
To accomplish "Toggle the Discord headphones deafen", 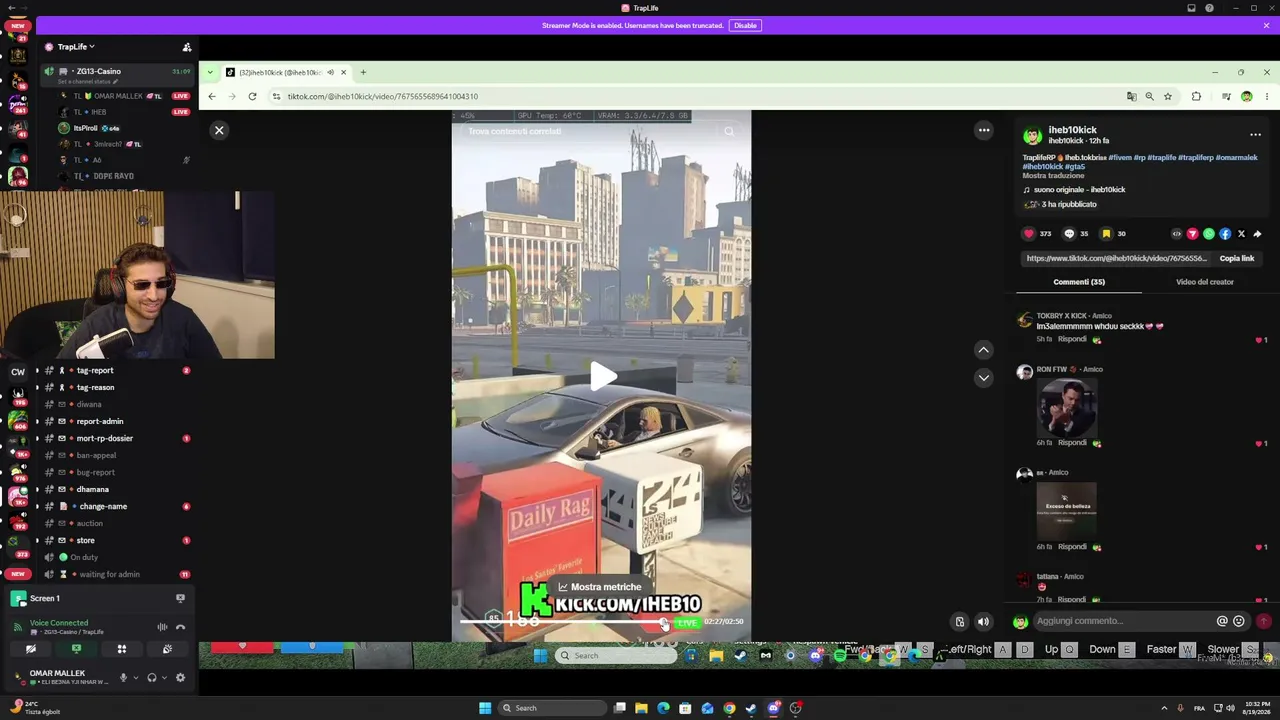I will coord(152,677).
